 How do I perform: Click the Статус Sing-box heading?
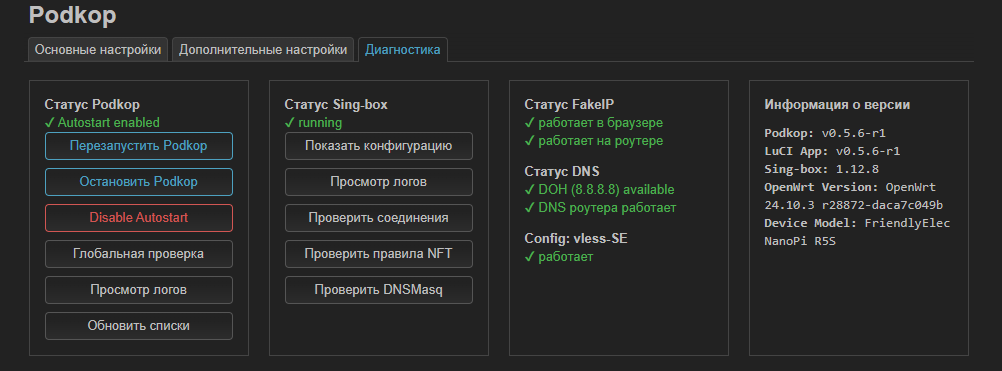[336, 104]
